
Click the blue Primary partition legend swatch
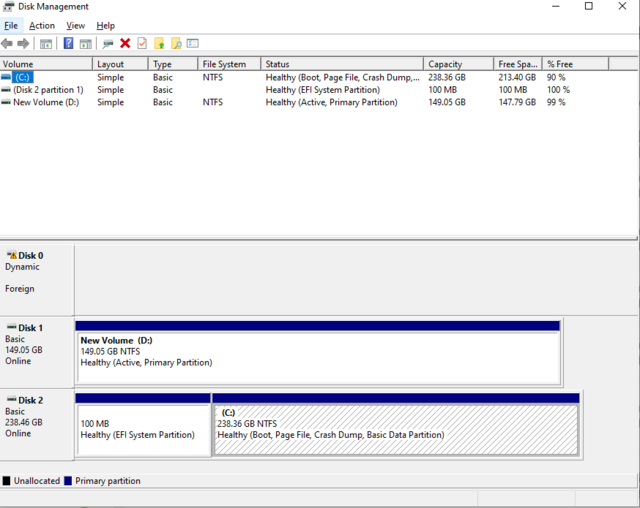tap(66, 481)
